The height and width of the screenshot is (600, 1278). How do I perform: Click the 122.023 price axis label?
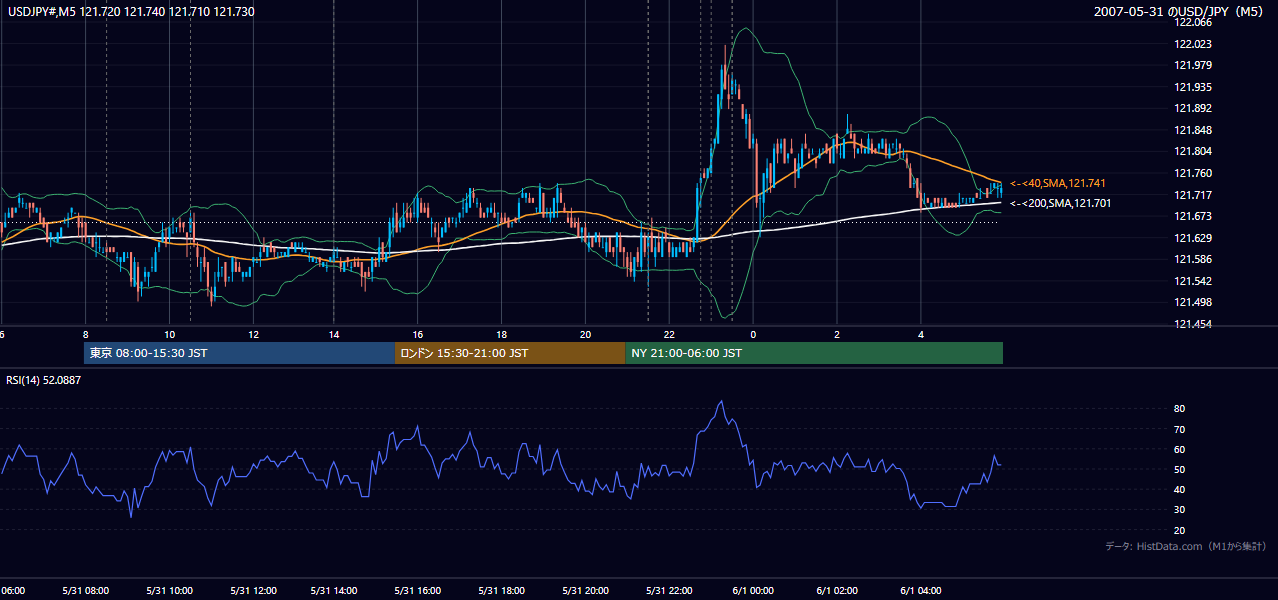[x=1194, y=44]
